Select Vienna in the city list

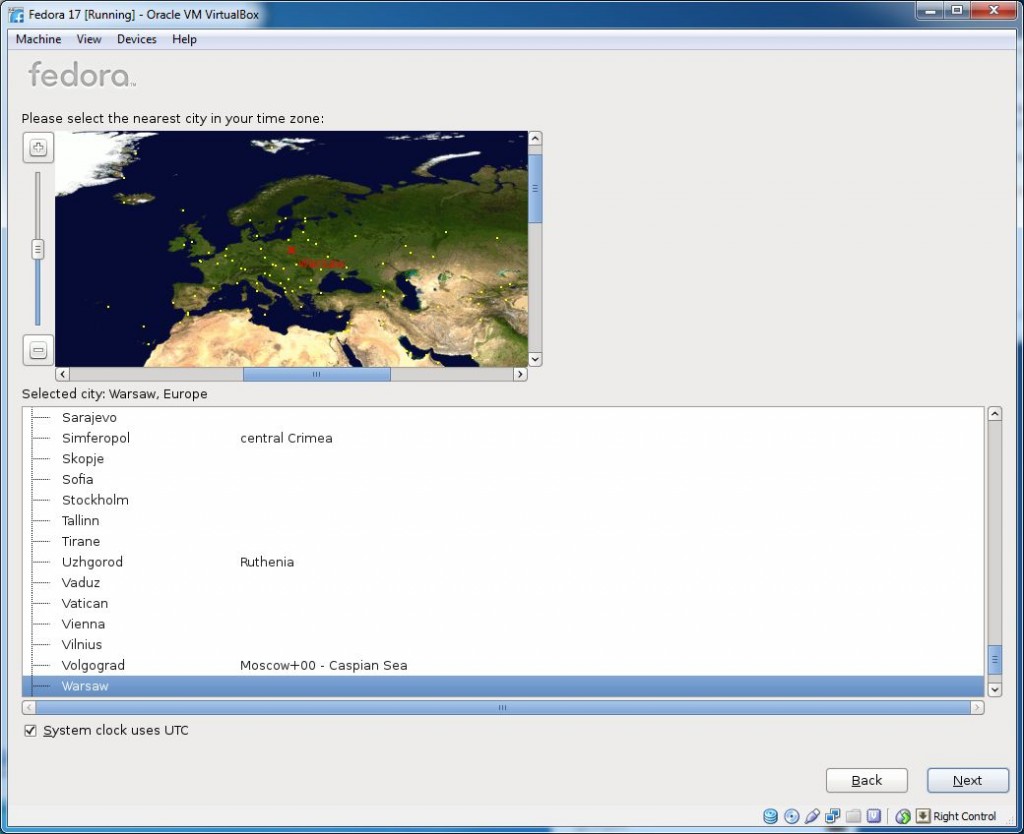click(503, 624)
